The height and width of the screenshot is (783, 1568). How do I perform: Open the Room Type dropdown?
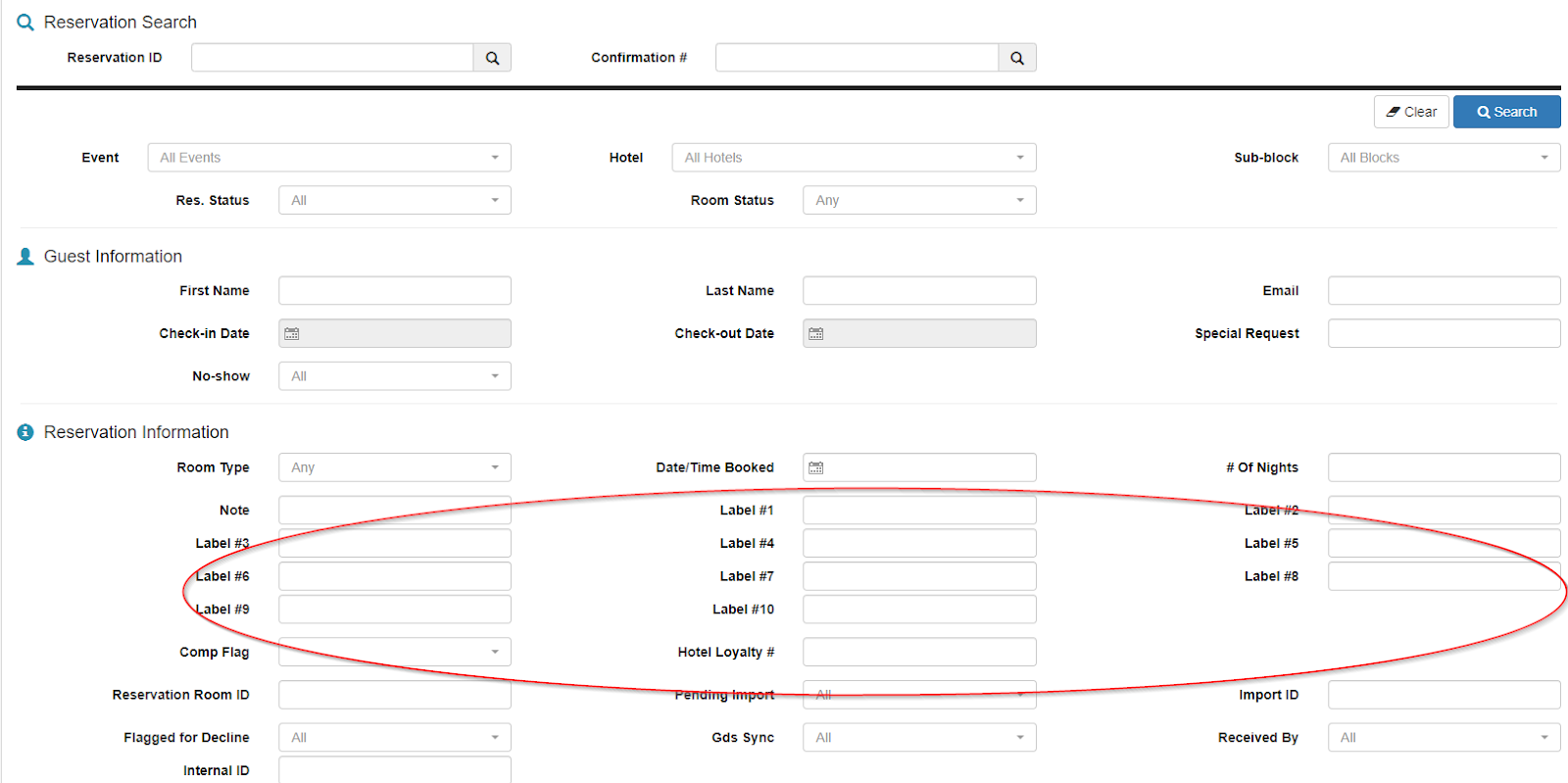pos(395,467)
